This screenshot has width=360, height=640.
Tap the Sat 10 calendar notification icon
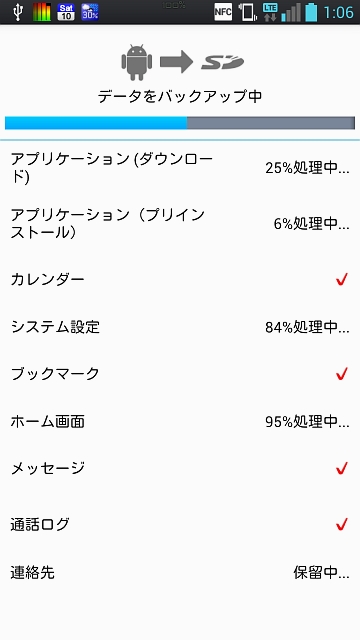pos(66,12)
